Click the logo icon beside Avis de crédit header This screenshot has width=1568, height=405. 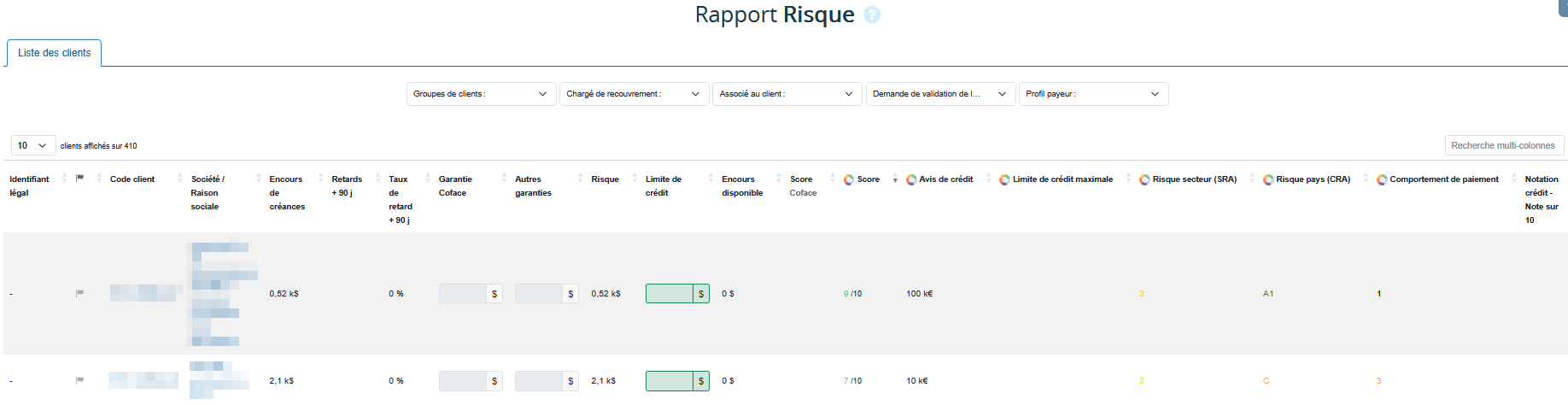(x=911, y=179)
